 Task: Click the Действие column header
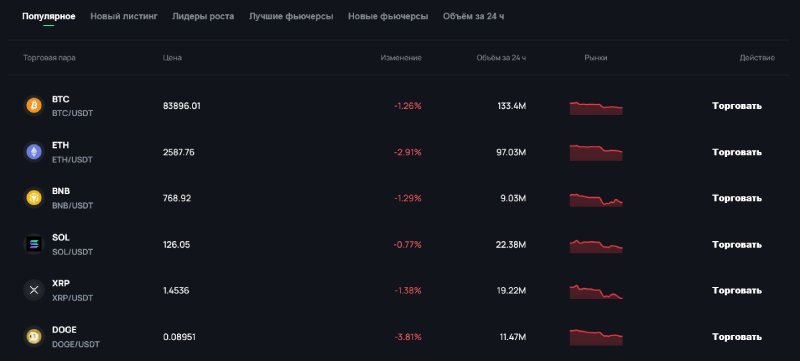point(757,58)
